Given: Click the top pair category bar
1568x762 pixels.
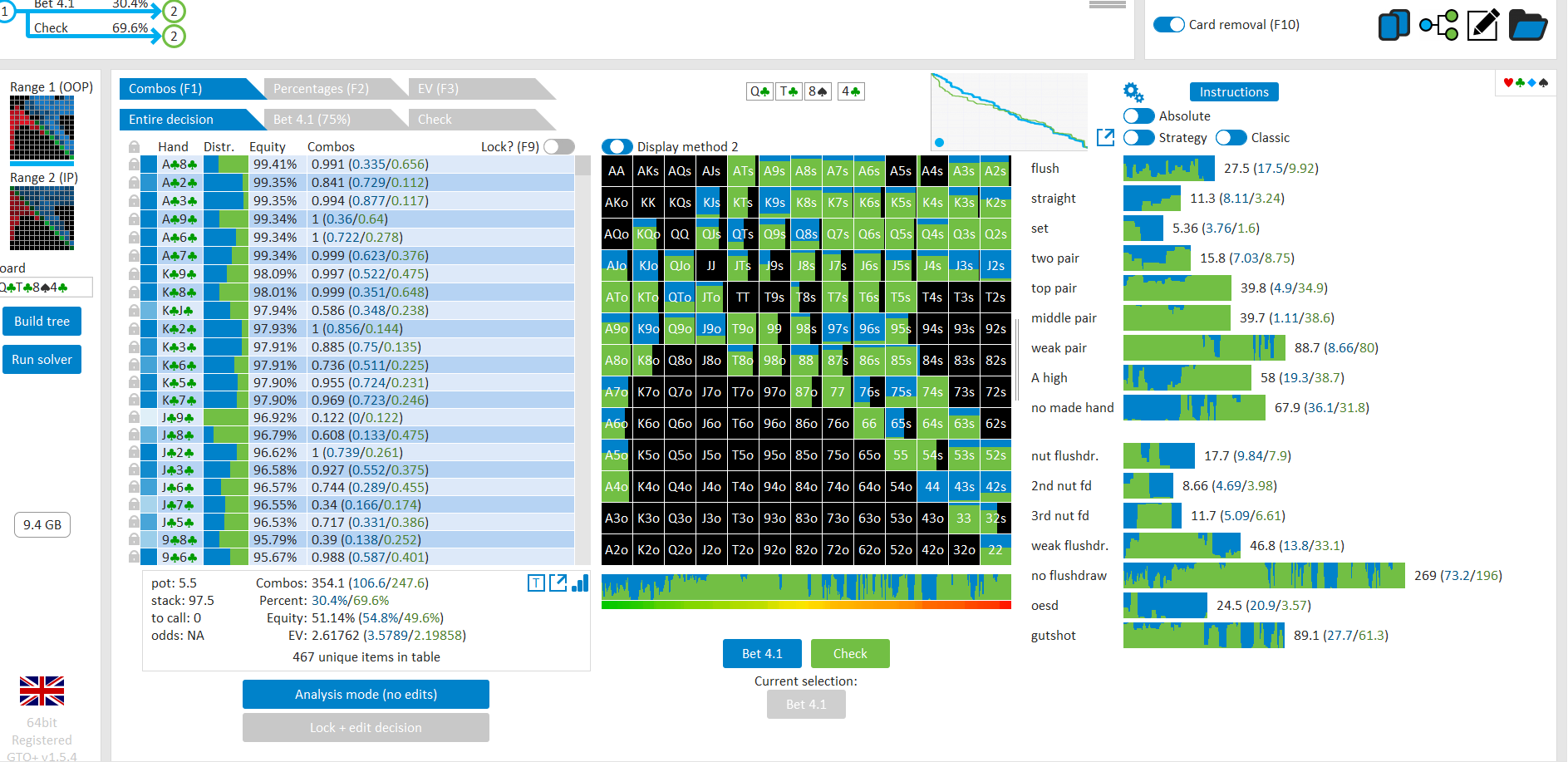Looking at the screenshot, I should click(1177, 288).
